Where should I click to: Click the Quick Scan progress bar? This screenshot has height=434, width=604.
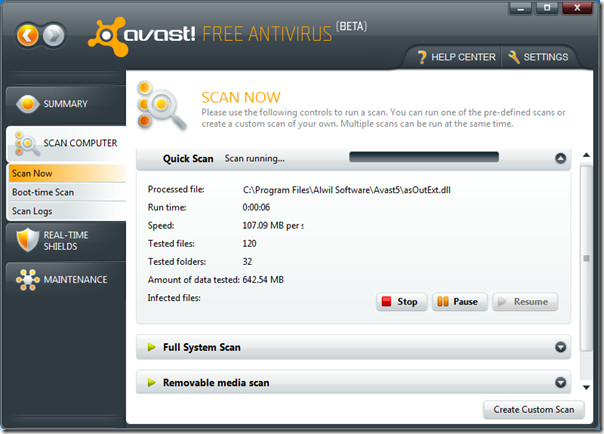[x=424, y=157]
